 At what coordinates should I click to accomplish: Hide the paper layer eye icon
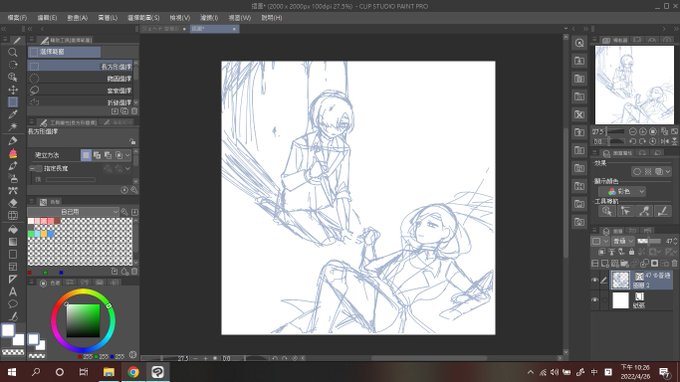coord(595,300)
